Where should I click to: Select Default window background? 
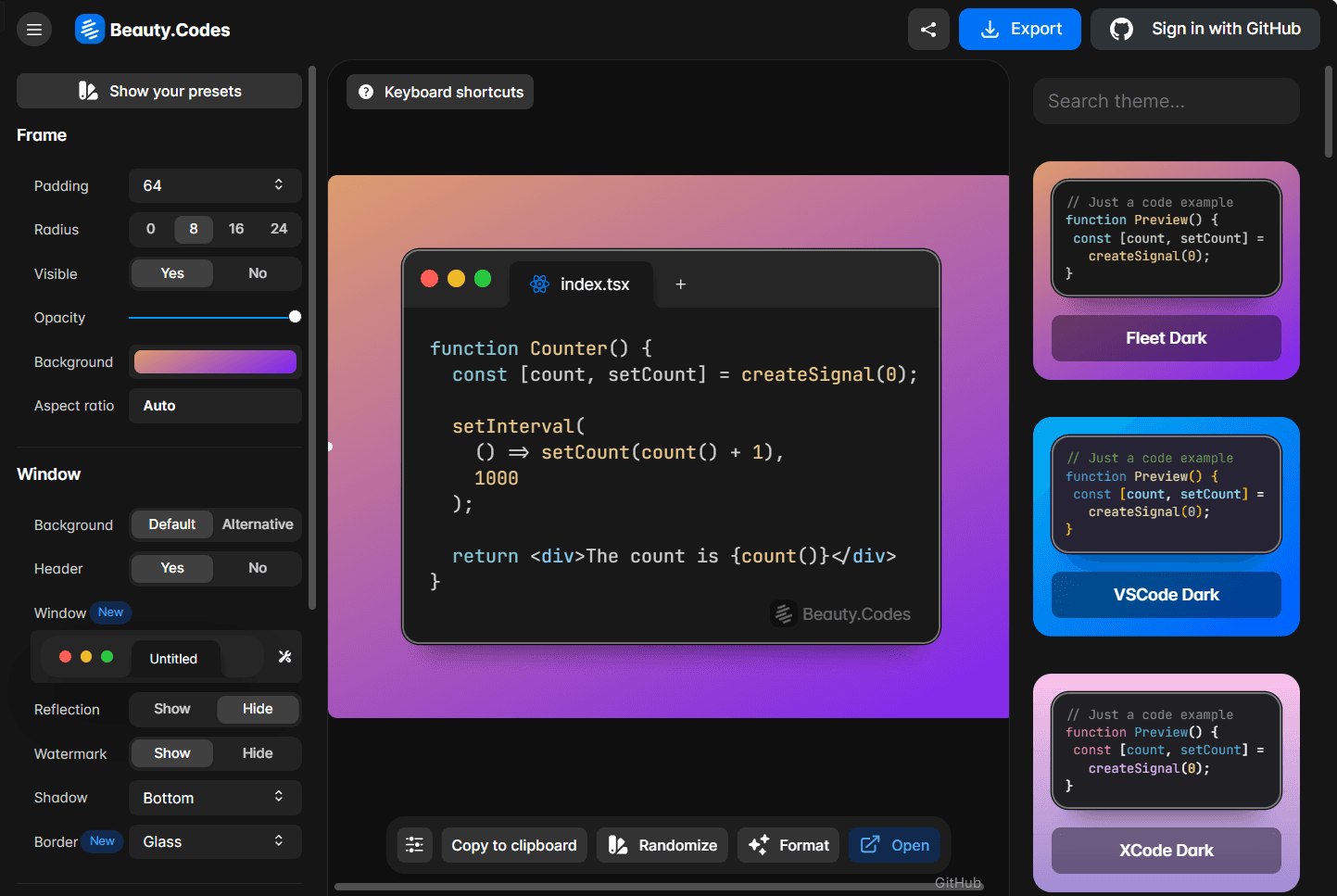(172, 524)
